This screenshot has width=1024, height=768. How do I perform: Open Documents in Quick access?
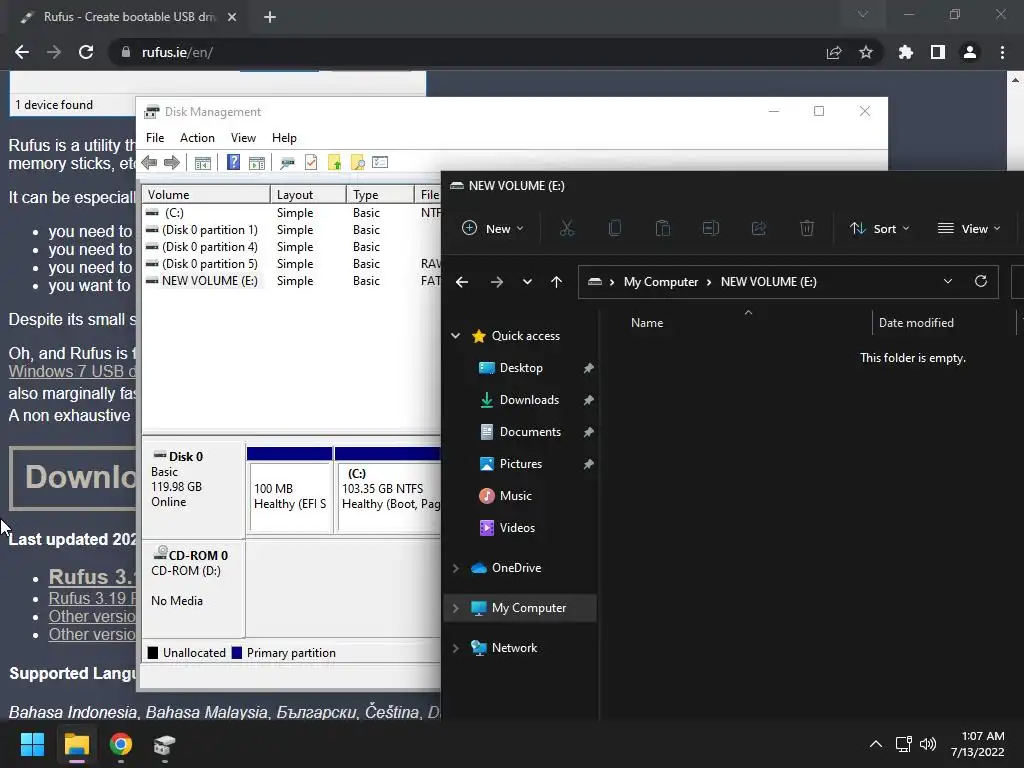530,432
